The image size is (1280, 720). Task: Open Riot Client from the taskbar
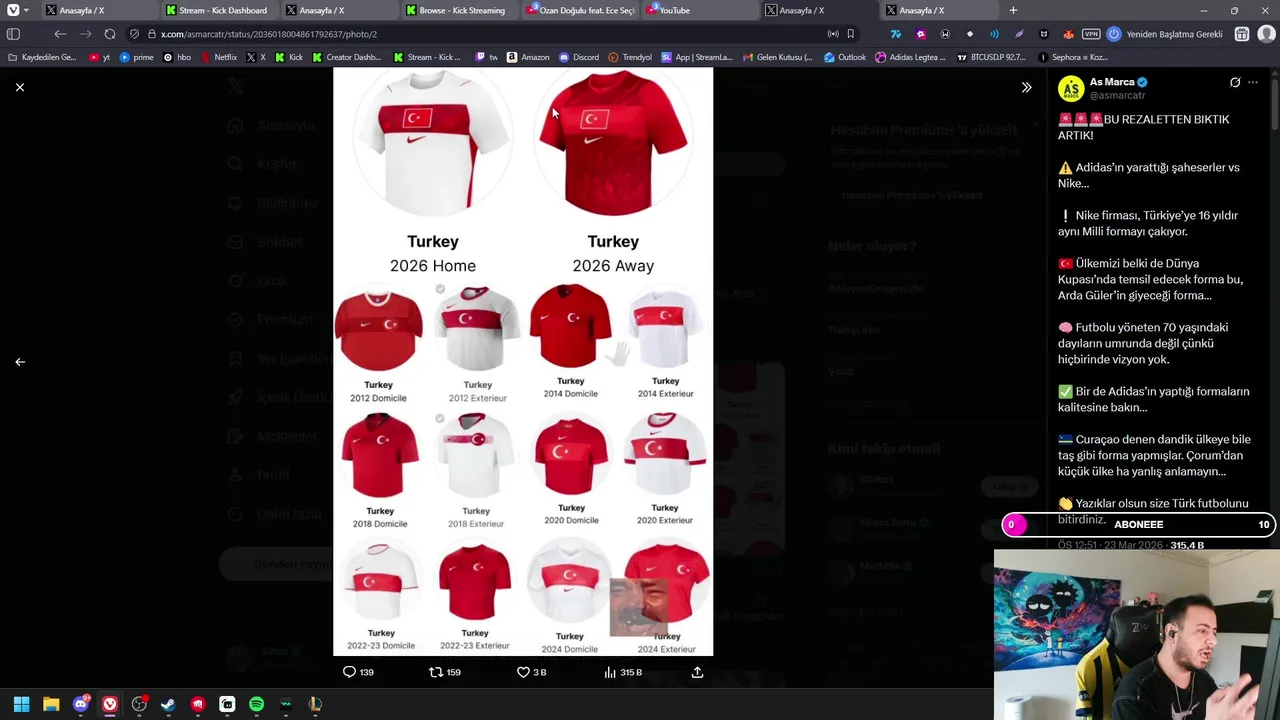[198, 704]
